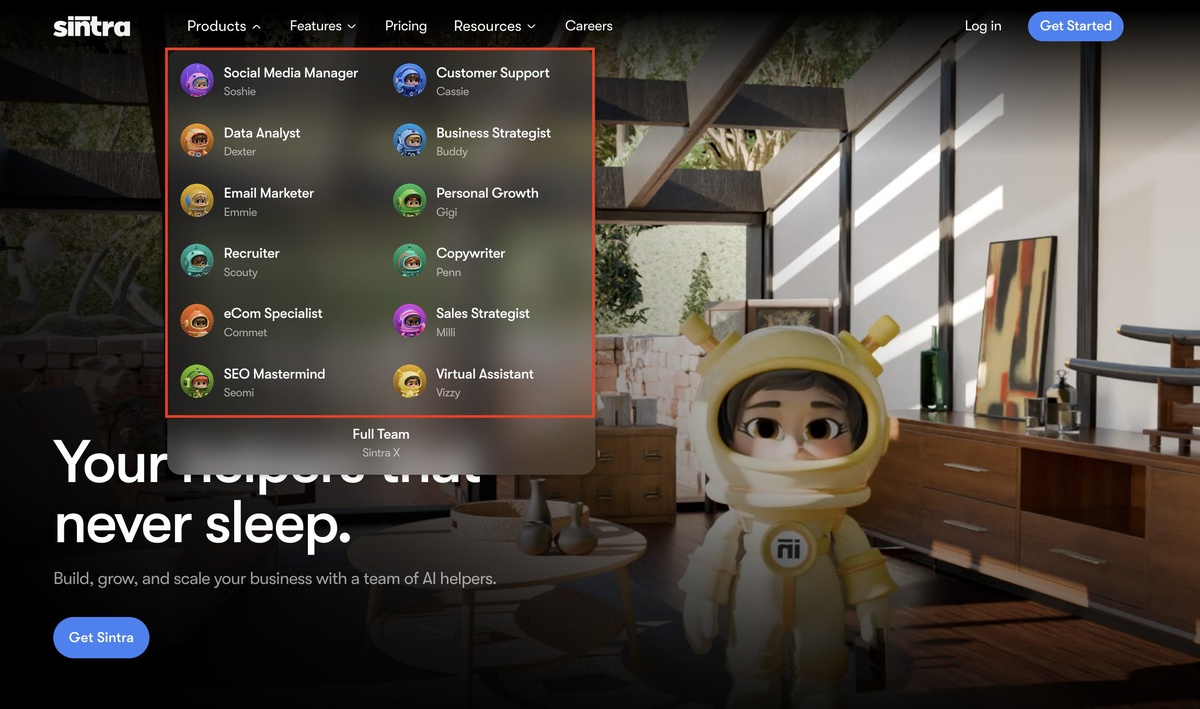Click Scouty's teal avatar icon

coord(197,261)
